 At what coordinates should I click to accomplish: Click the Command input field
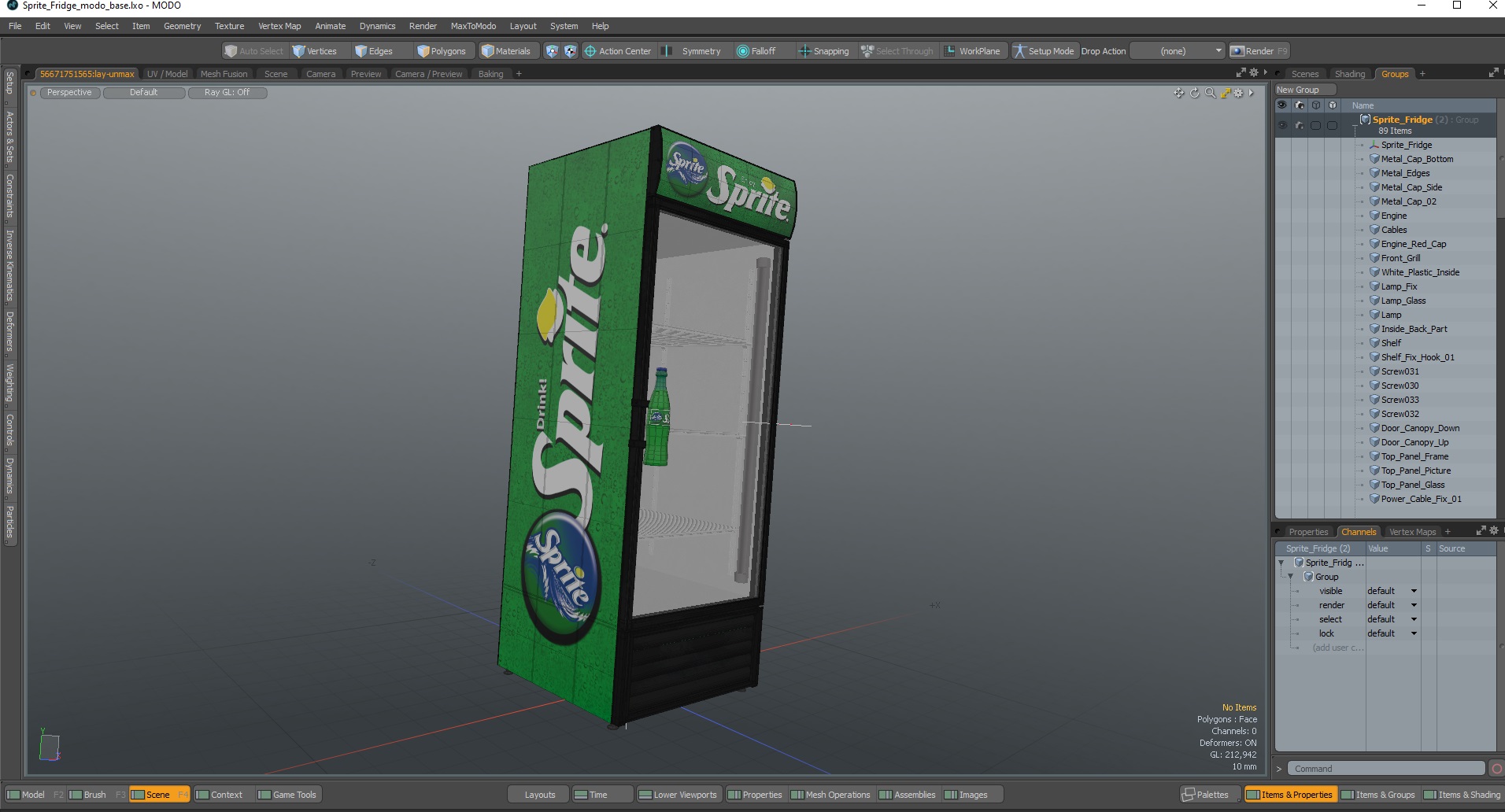point(1386,769)
